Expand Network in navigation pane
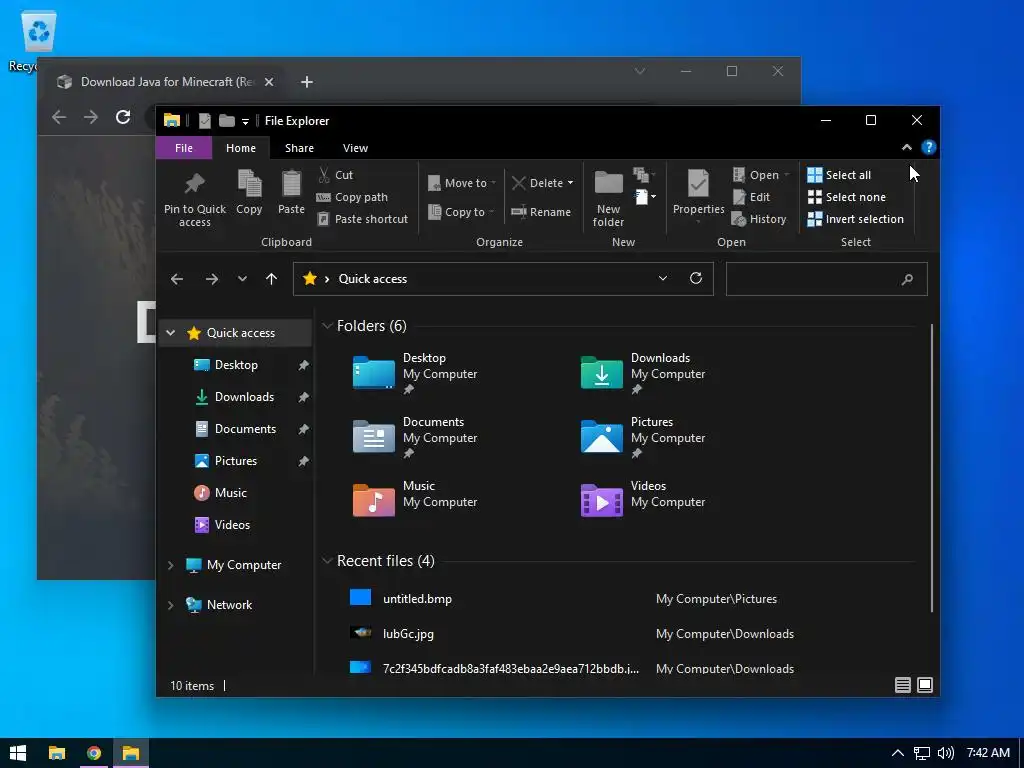Viewport: 1024px width, 768px height. (x=170, y=605)
